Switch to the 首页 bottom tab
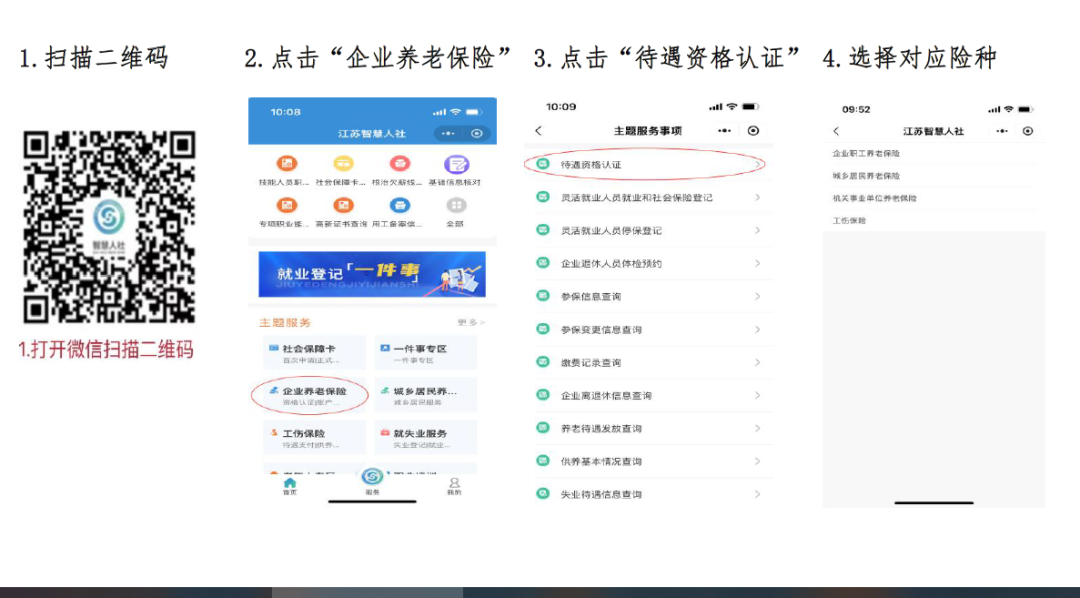 tap(290, 486)
